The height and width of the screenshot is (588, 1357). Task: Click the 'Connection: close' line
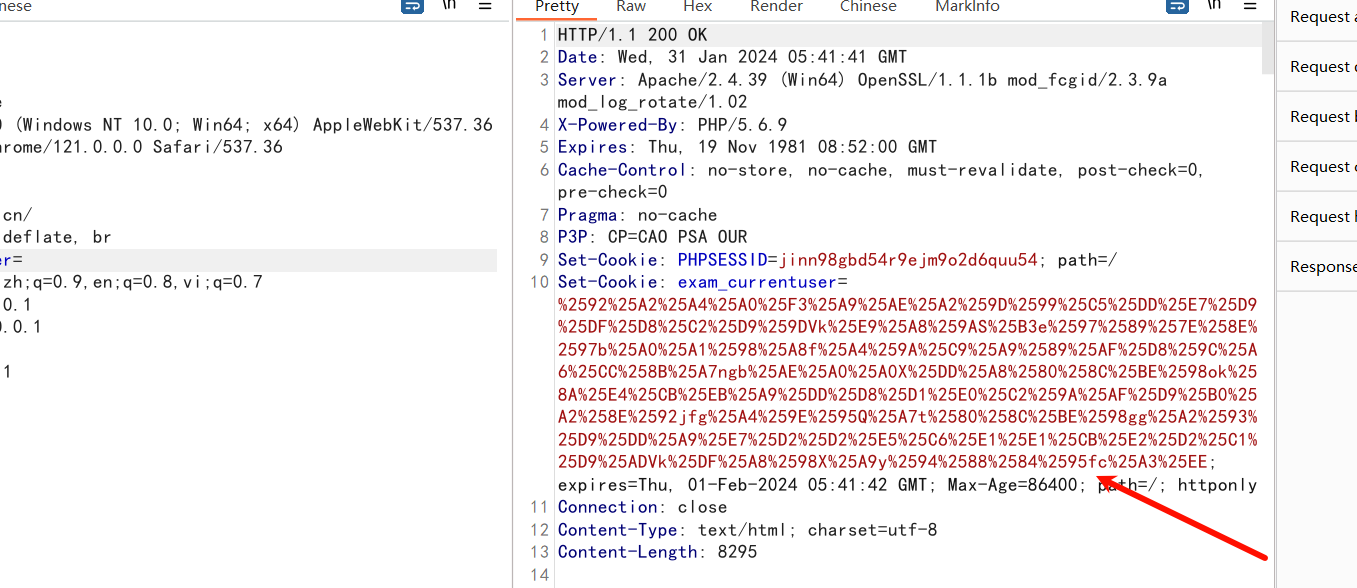(x=642, y=507)
